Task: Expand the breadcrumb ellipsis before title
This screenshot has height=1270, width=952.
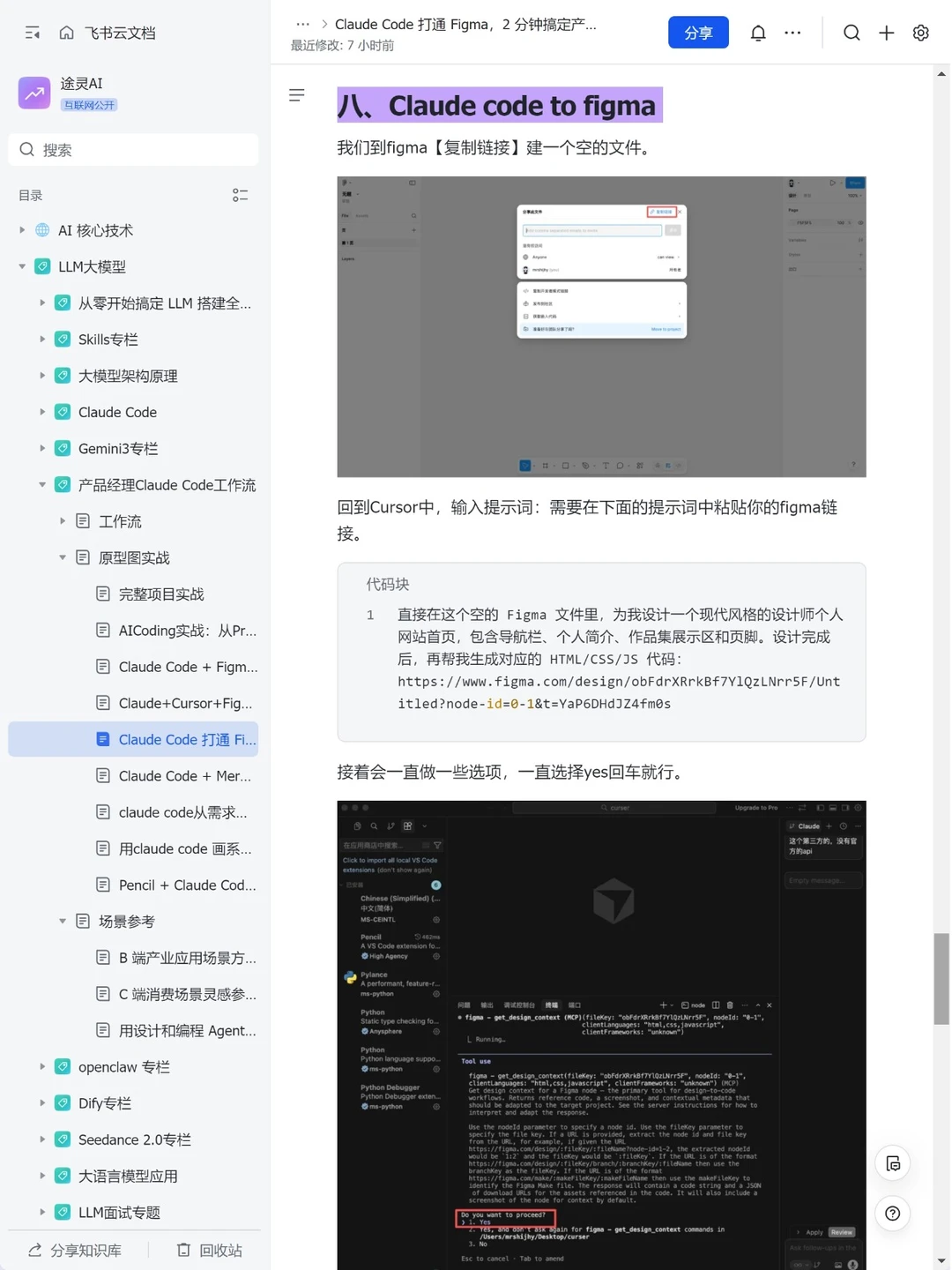Action: pyautogui.click(x=302, y=24)
